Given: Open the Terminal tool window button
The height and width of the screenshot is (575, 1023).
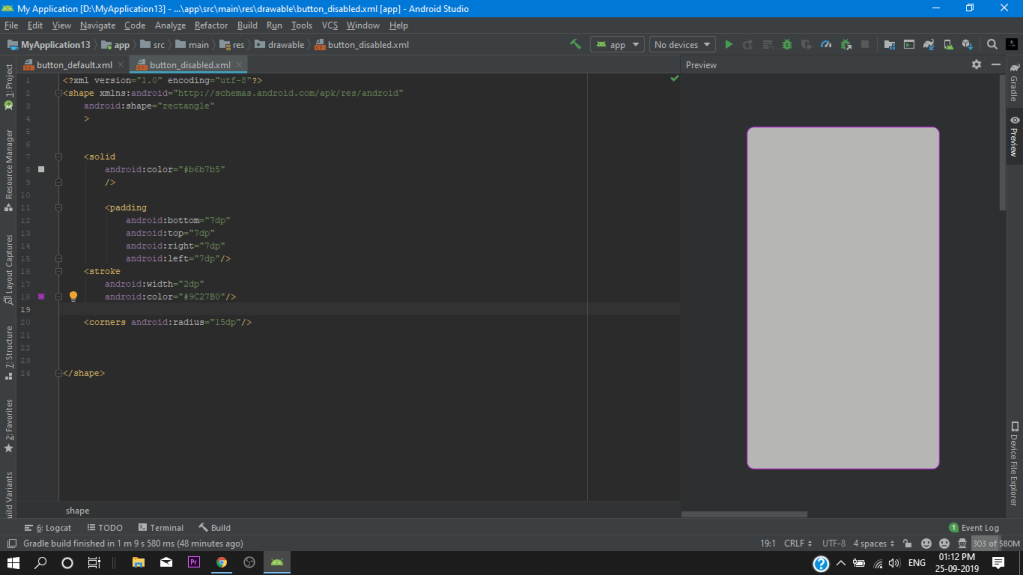Looking at the screenshot, I should (x=160, y=527).
